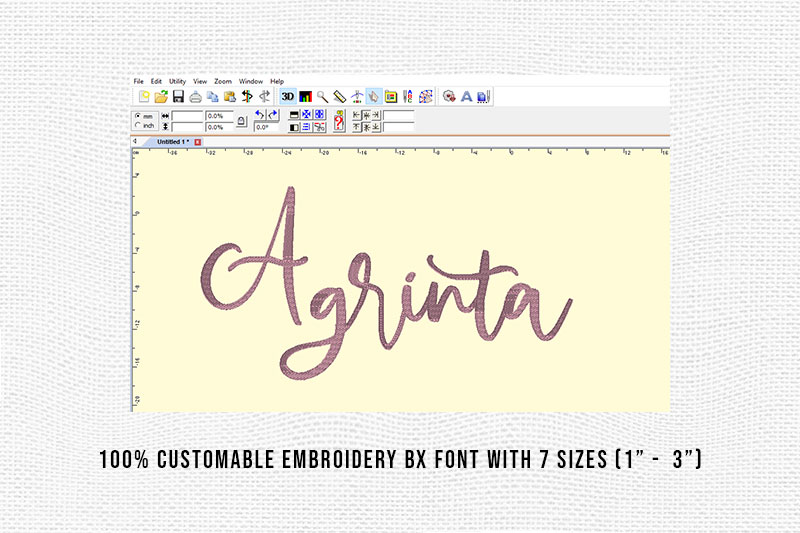Image resolution: width=800 pixels, height=533 pixels.
Task: Click the align vertical middle icon
Action: [x=366, y=127]
